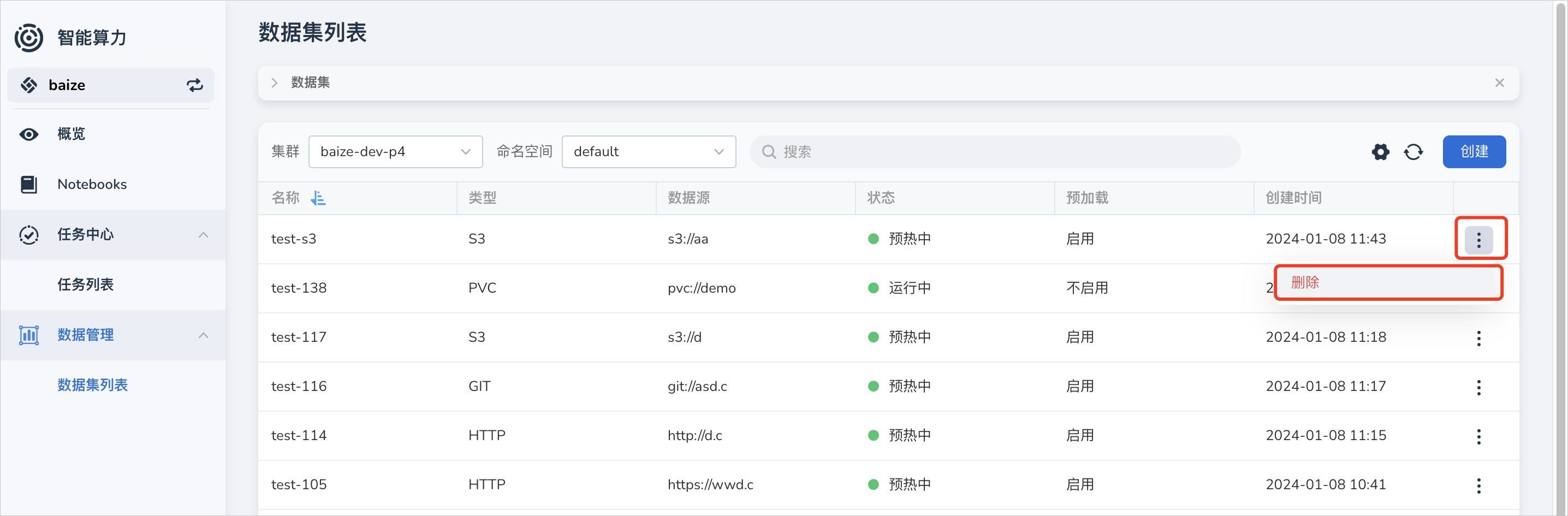Click dataset name test-116
This screenshot has height=516, width=1568.
tap(299, 387)
